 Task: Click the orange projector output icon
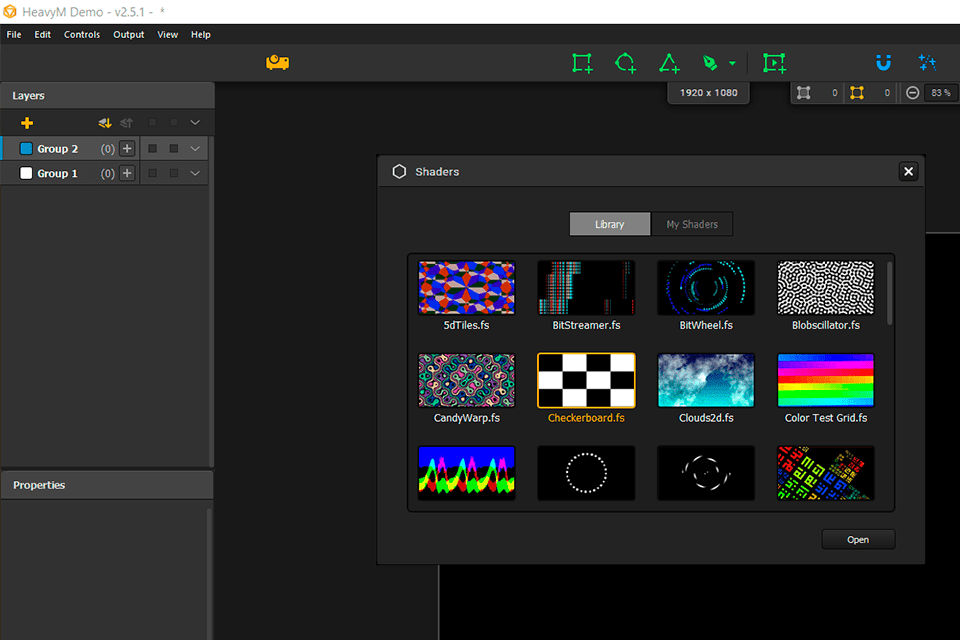tap(277, 63)
